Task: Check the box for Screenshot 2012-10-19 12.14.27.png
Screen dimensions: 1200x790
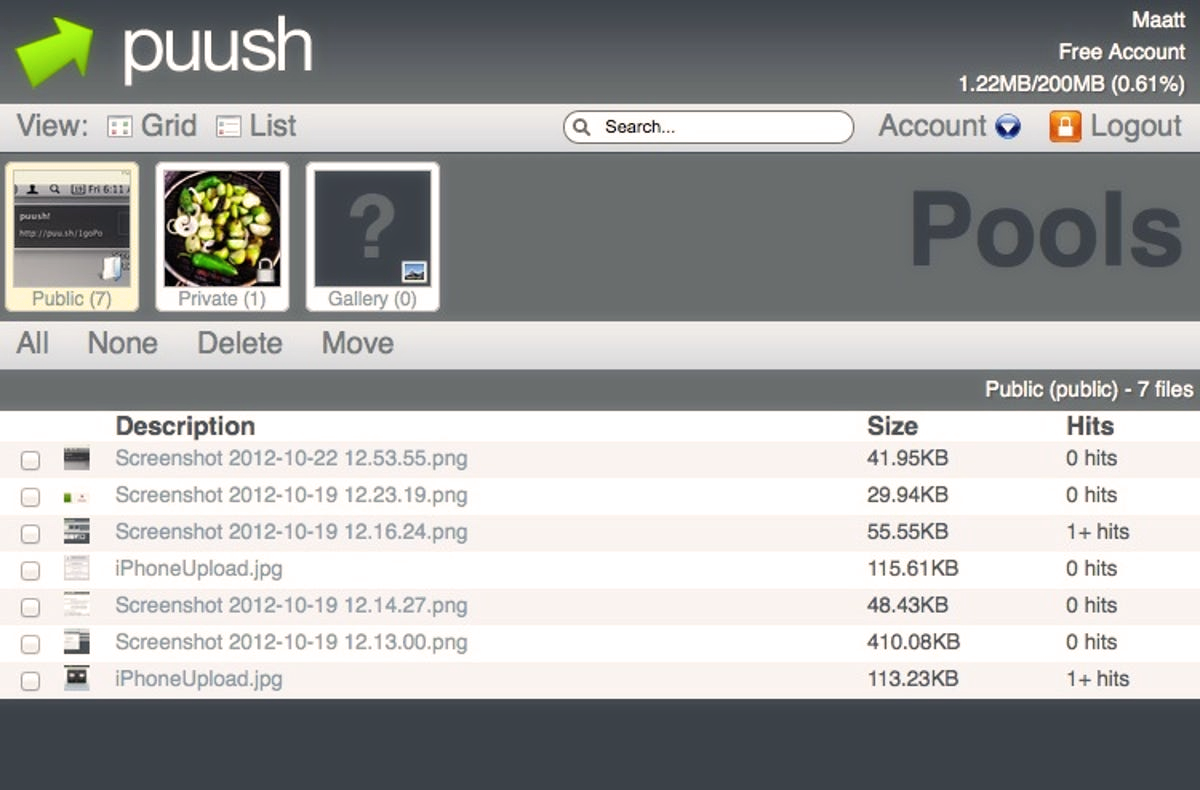Action: [31, 607]
